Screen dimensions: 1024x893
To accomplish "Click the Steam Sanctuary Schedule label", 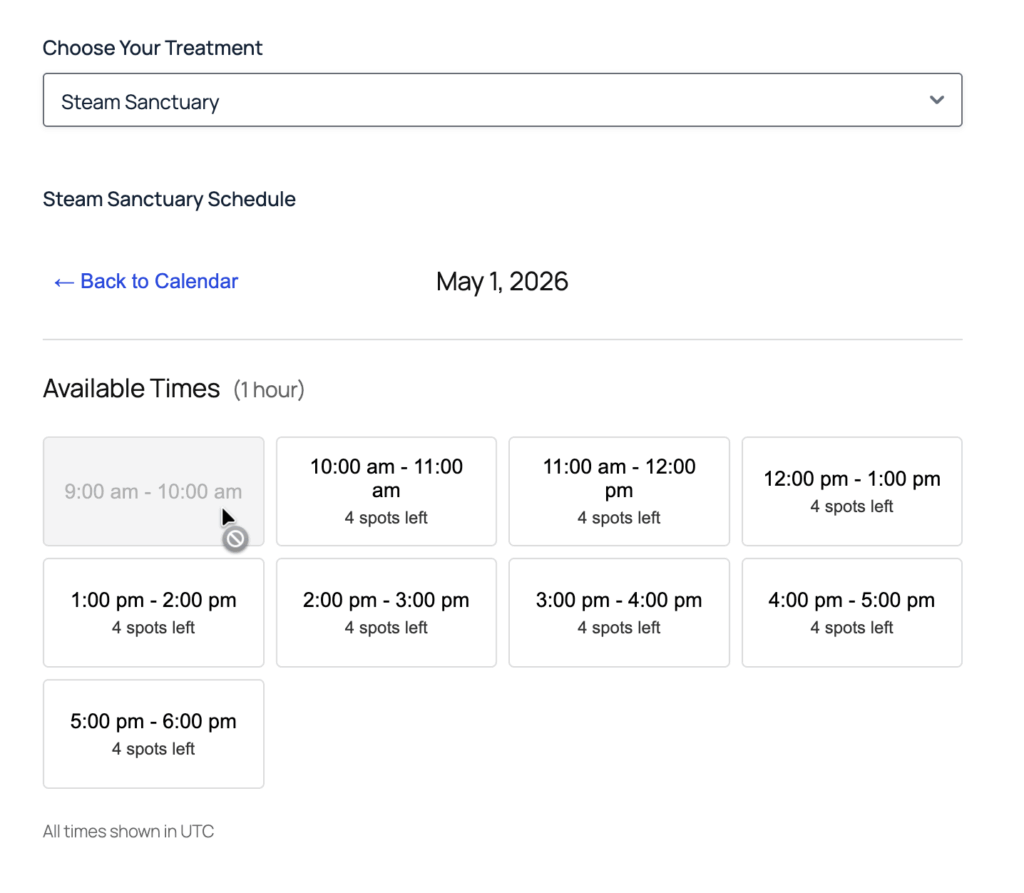I will (169, 199).
